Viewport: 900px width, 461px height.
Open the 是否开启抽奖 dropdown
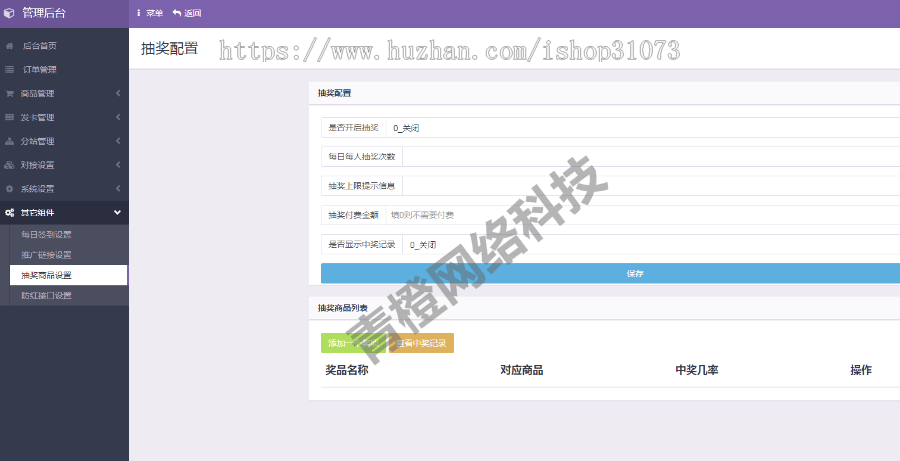point(643,128)
